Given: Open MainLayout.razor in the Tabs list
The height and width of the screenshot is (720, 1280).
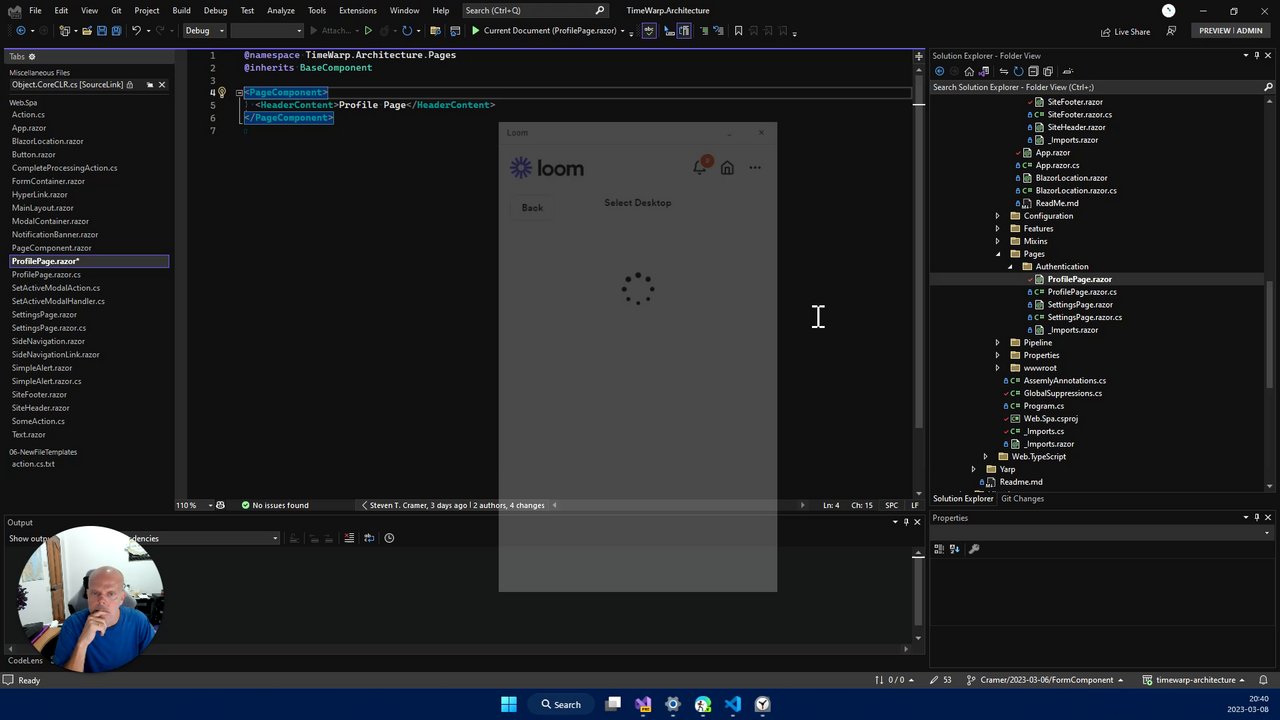Looking at the screenshot, I should coord(42,208).
